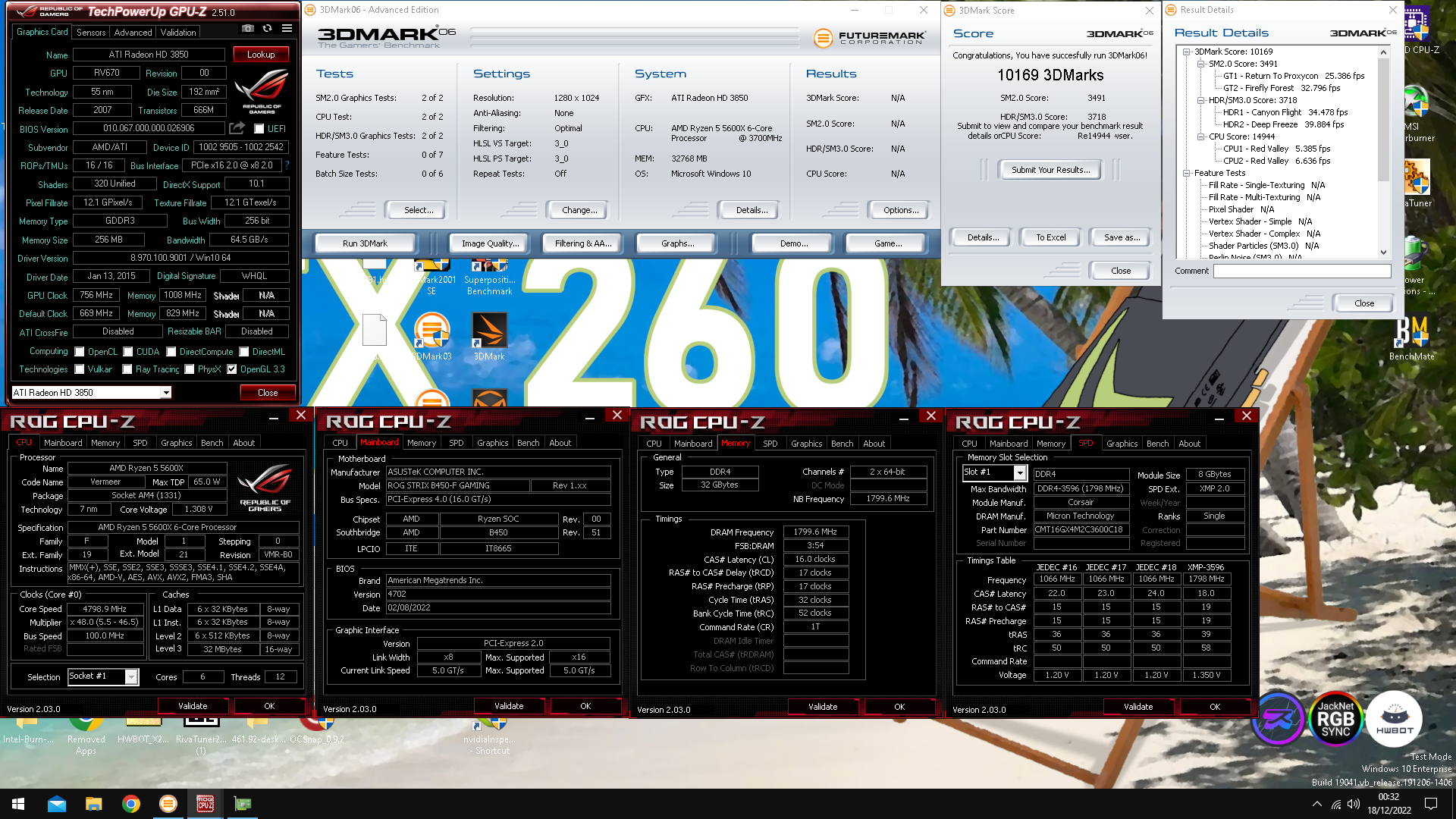This screenshot has width=1456, height=819.
Task: Open Google Chrome from the taskbar
Action: click(x=131, y=804)
